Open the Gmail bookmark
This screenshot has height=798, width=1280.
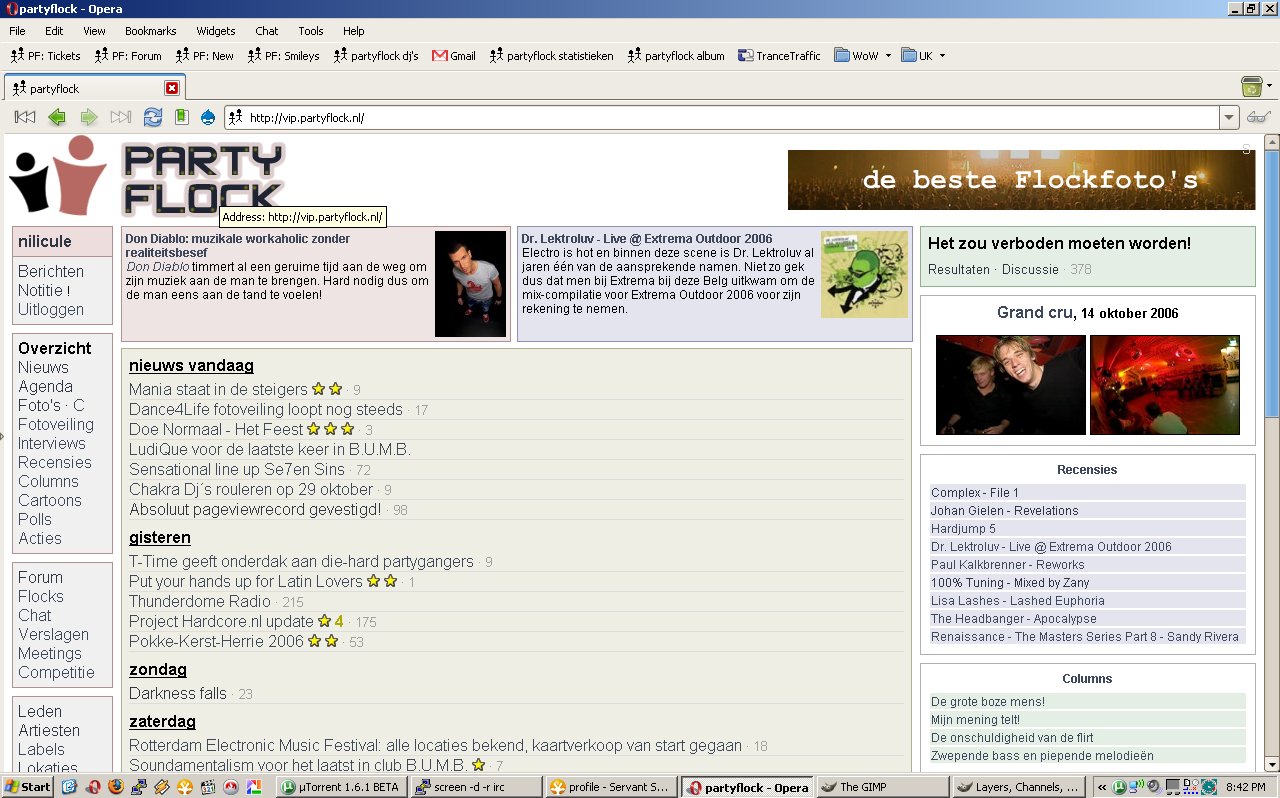tap(454, 56)
